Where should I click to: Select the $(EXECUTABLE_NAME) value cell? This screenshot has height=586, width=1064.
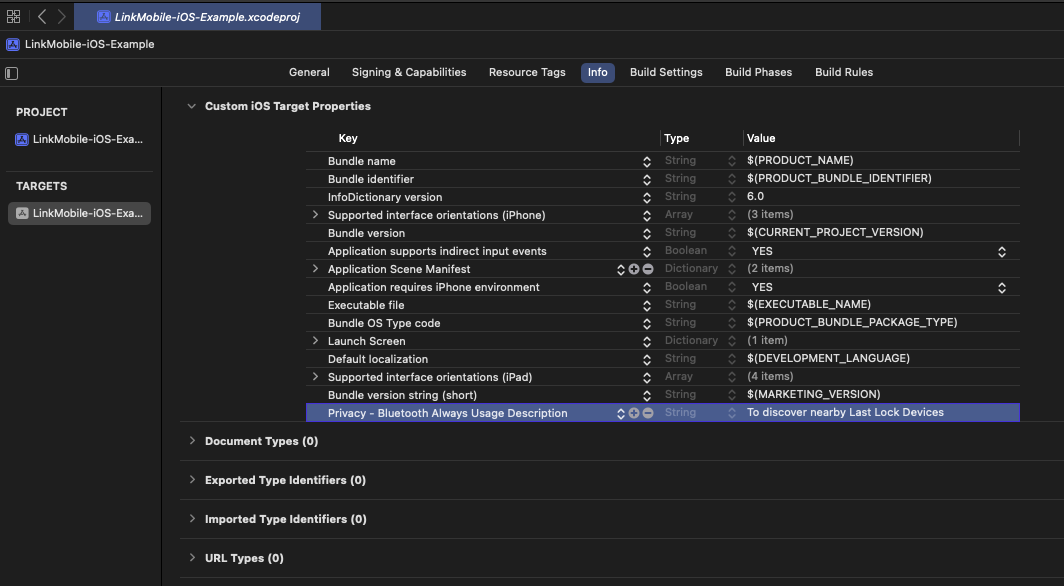[x=808, y=305]
